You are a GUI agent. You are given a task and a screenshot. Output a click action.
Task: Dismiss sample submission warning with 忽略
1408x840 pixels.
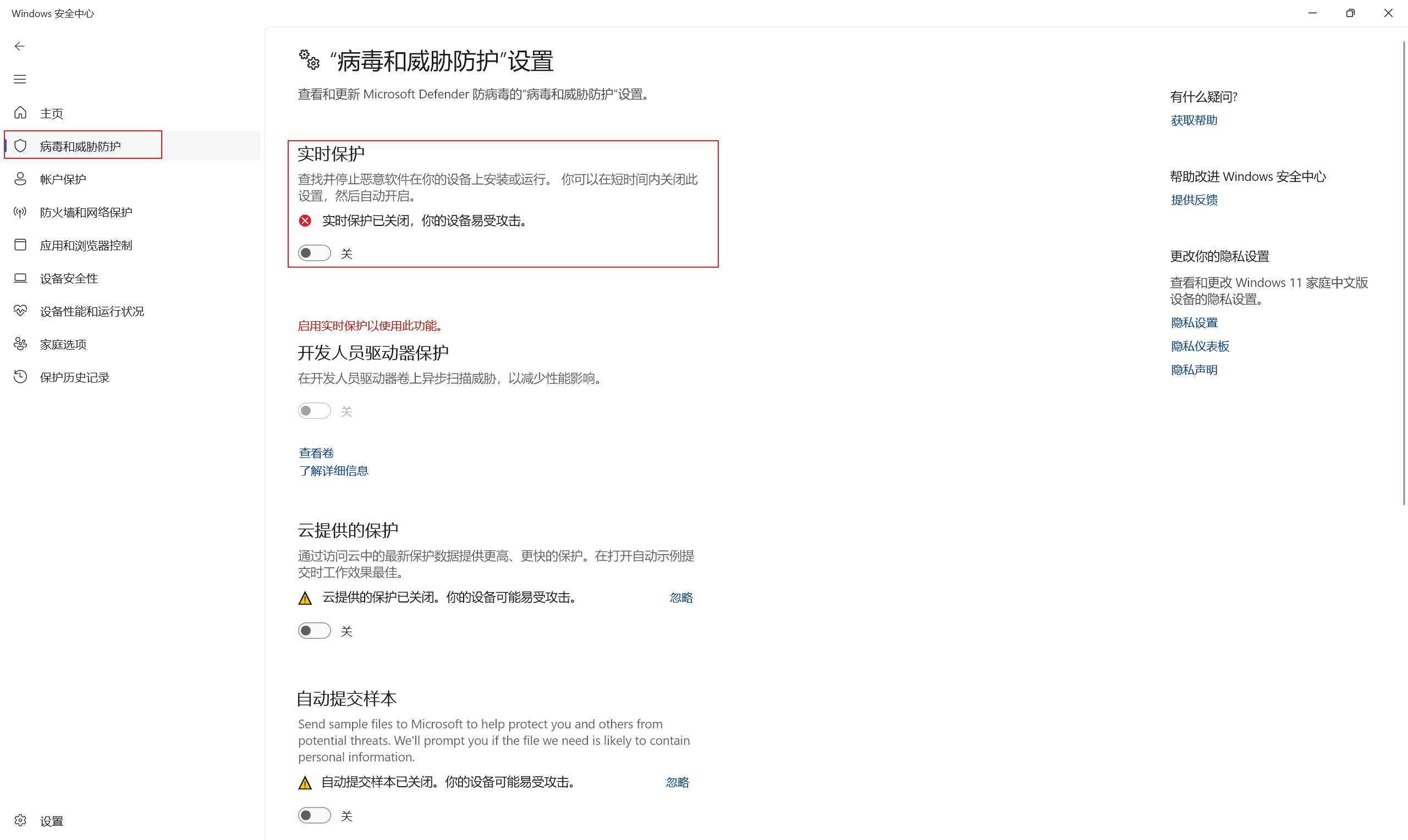point(677,782)
